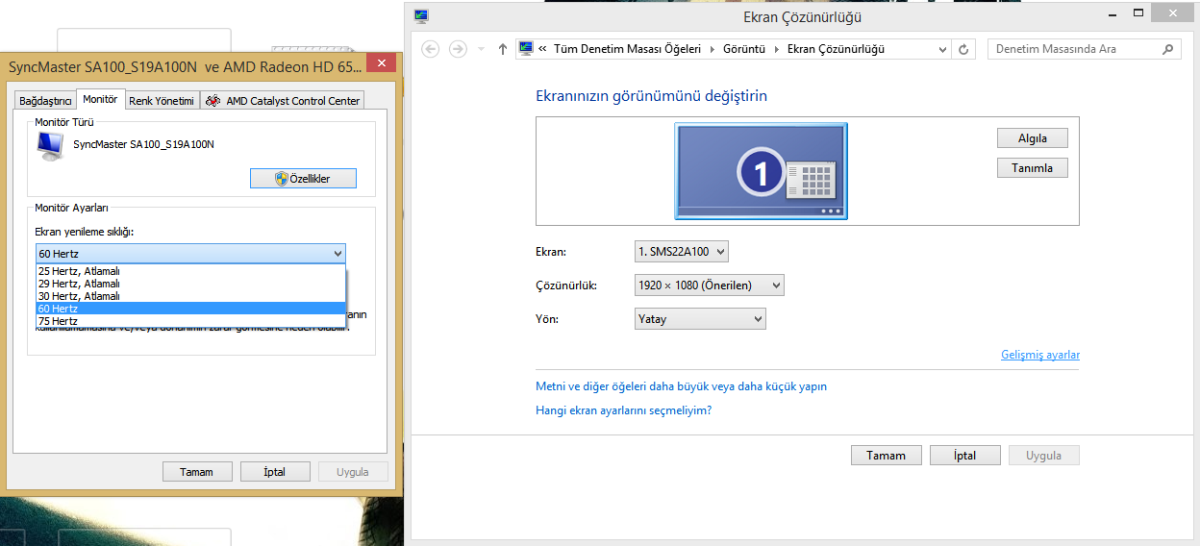Choose 25 Hertz, Atlamalı refresh rate
This screenshot has width=1200, height=546.
(190, 271)
